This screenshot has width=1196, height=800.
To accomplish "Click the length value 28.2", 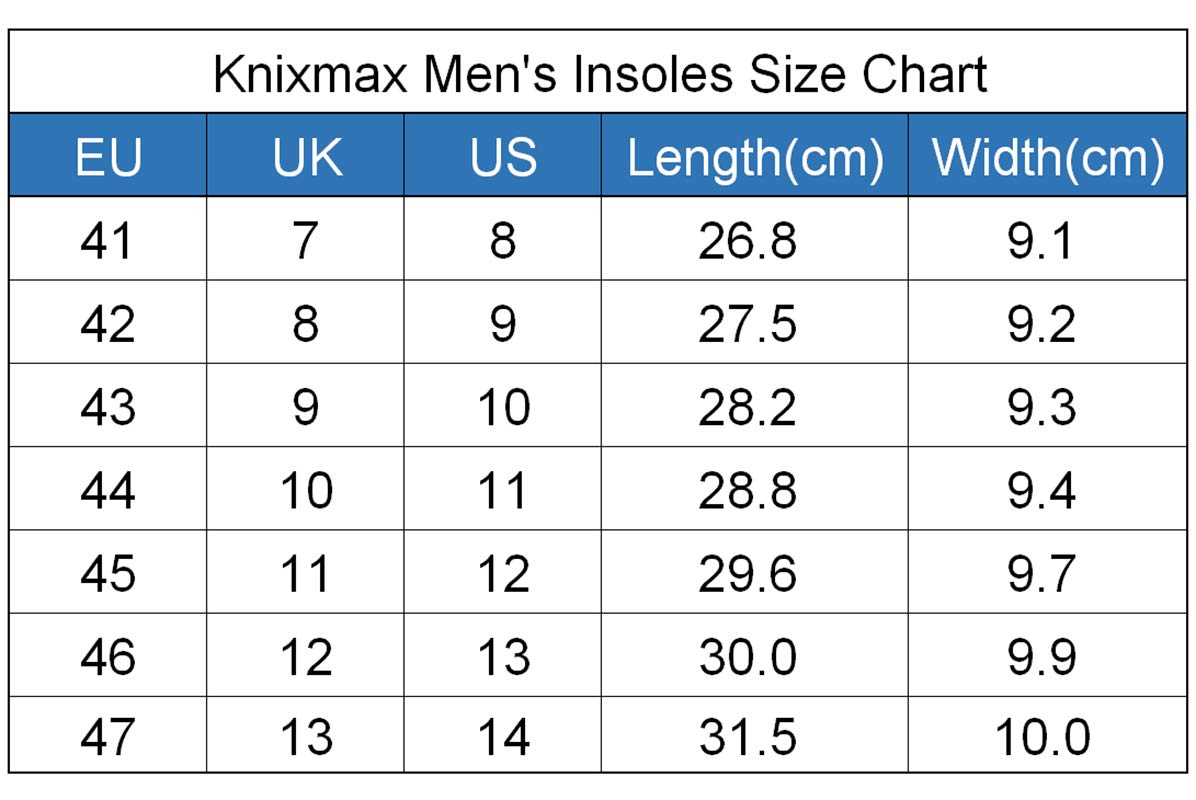I will 748,407.
